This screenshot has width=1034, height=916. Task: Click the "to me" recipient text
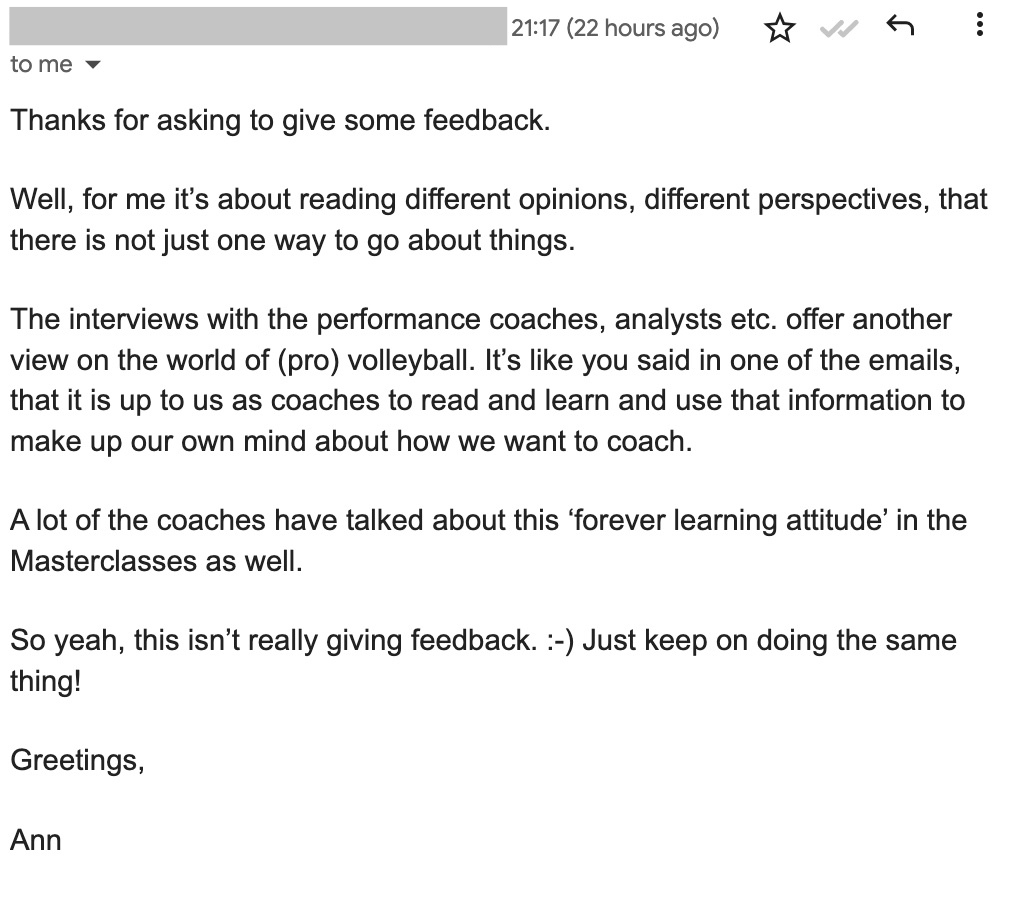[x=41, y=65]
